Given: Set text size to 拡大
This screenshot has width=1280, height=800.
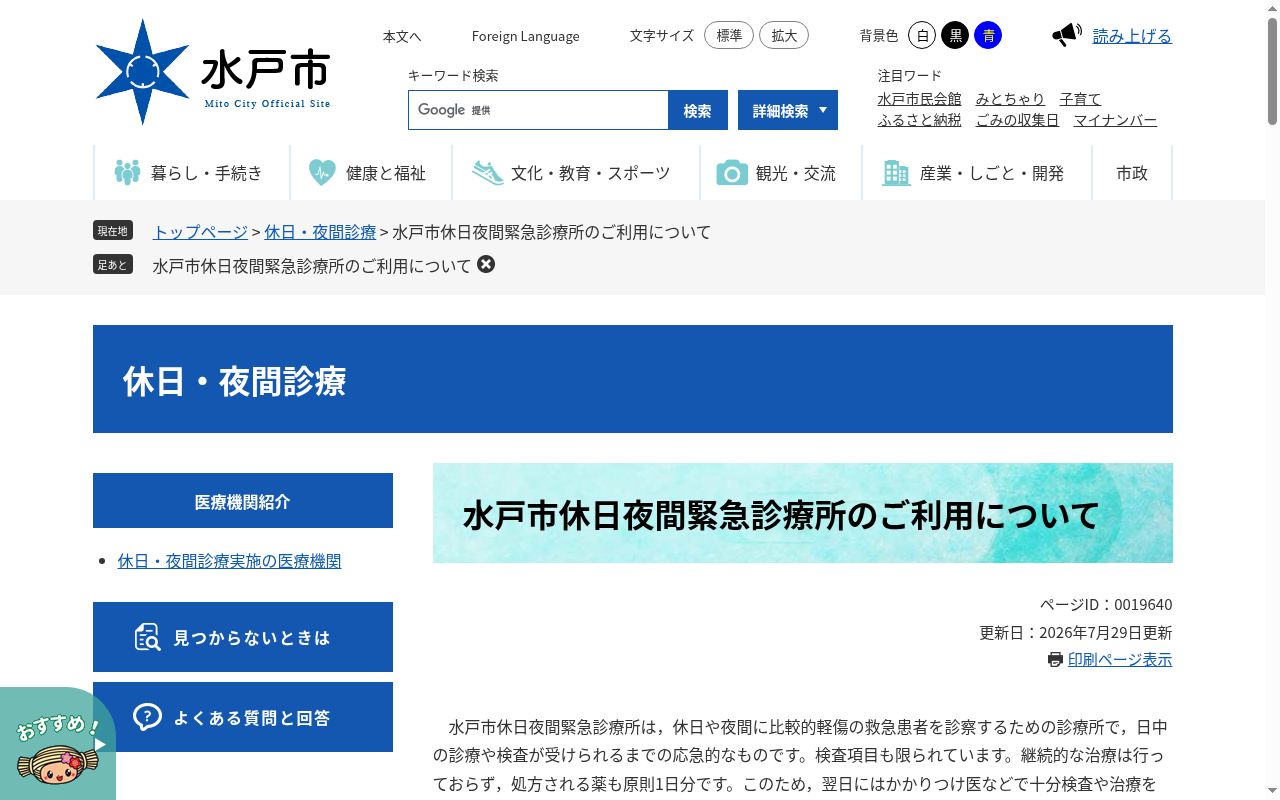Looking at the screenshot, I should [784, 36].
